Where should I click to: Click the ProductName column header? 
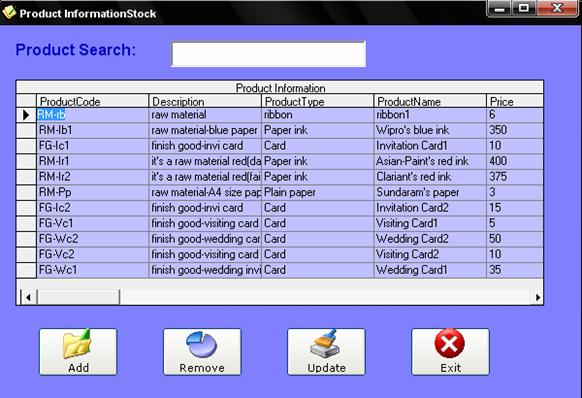[430, 101]
